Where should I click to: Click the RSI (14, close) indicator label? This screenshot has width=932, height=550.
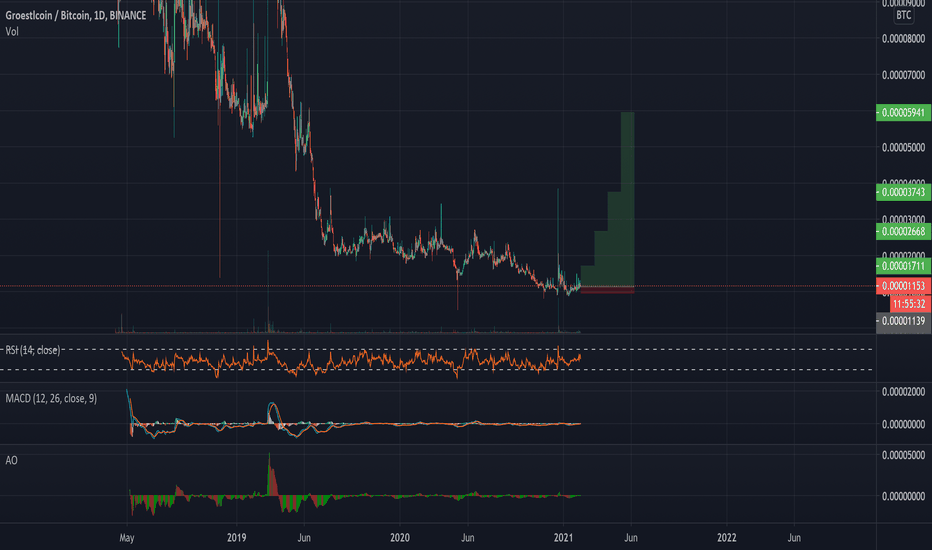tap(33, 350)
